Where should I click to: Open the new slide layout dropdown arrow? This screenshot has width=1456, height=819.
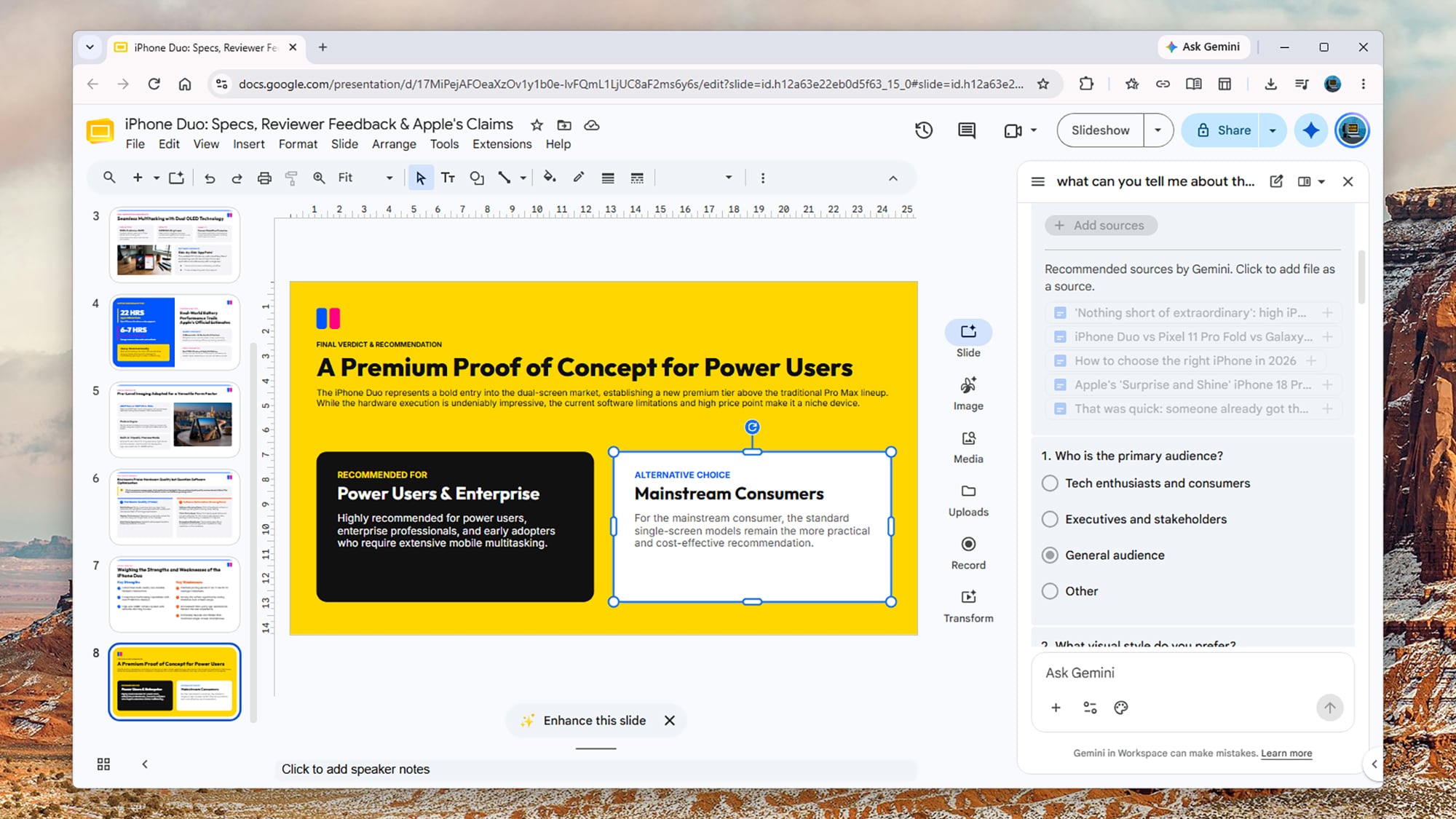coord(156,178)
